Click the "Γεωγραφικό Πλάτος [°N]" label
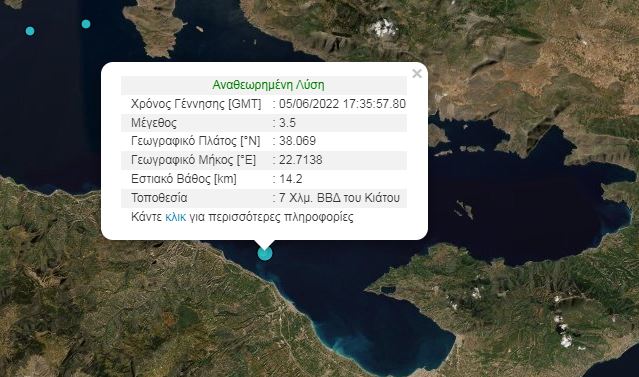The width and height of the screenshot is (639, 377). coord(196,141)
